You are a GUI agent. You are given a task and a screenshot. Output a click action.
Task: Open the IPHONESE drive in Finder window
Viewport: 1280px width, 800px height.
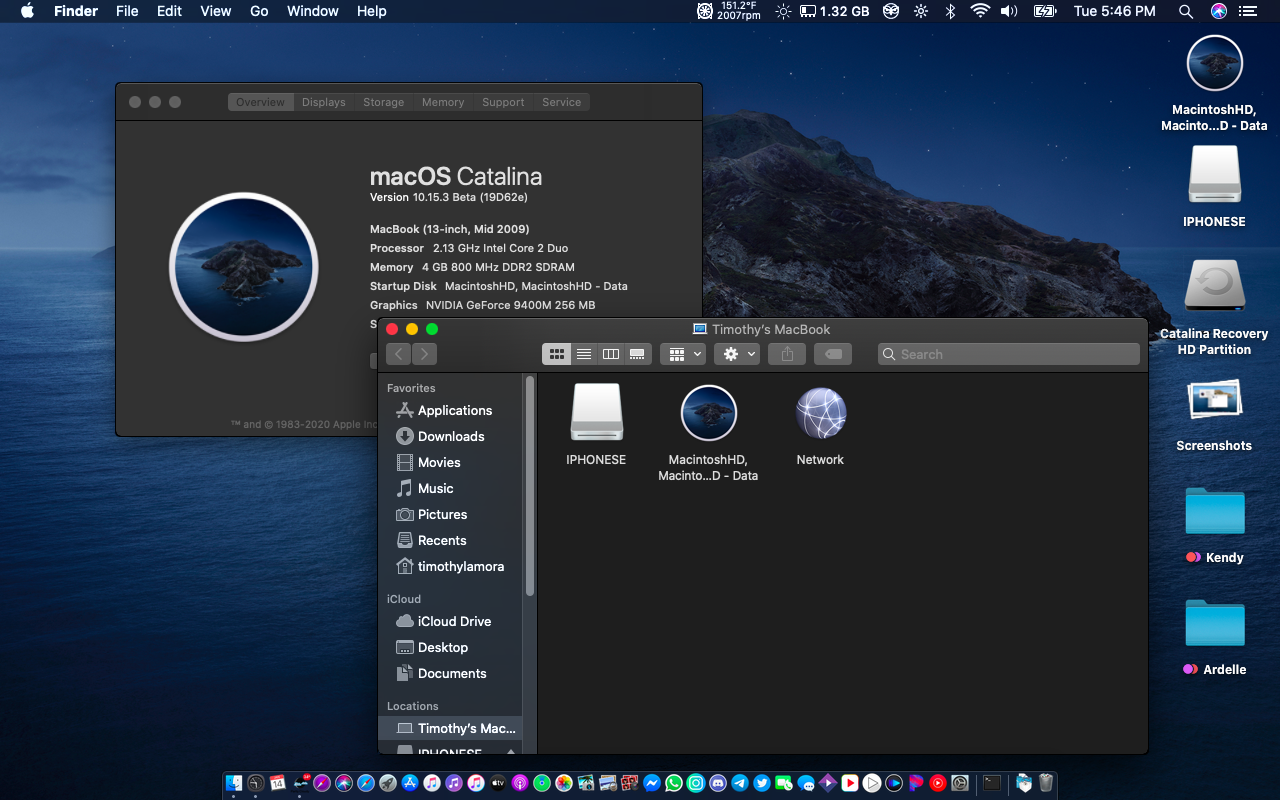tap(596, 414)
